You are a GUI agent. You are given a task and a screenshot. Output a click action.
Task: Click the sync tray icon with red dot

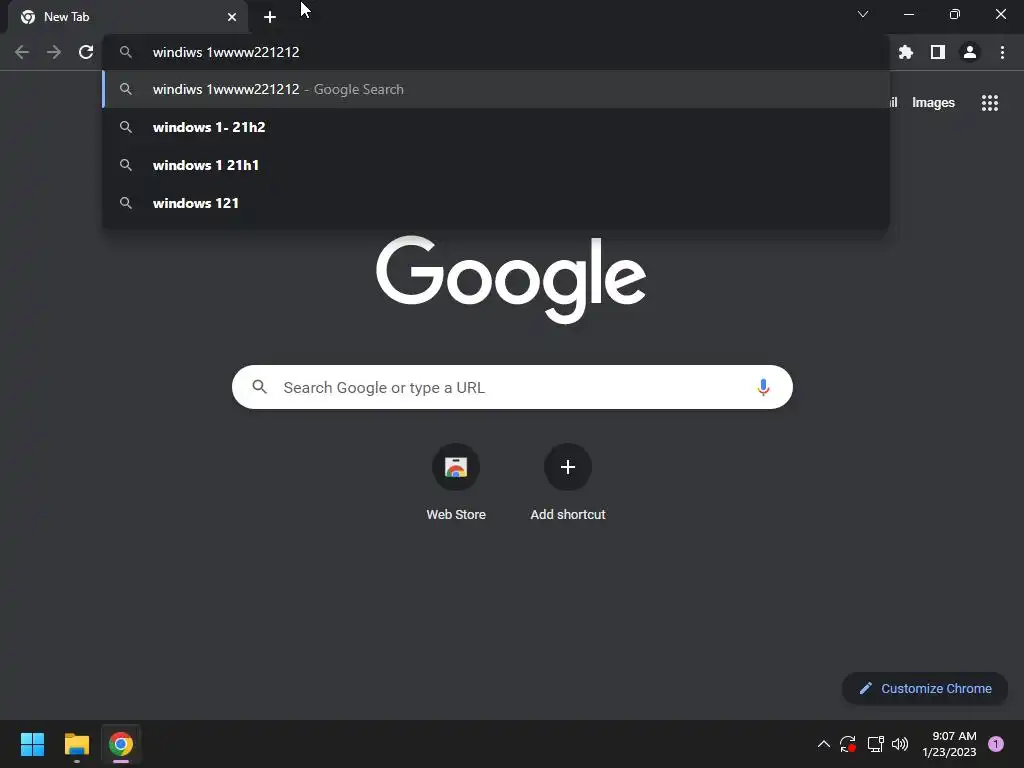[848, 744]
